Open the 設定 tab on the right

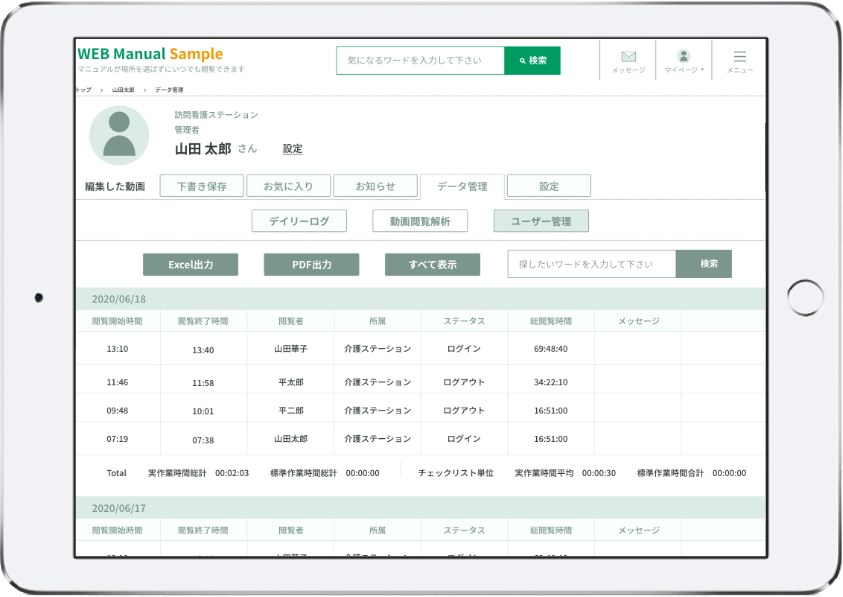pos(549,186)
